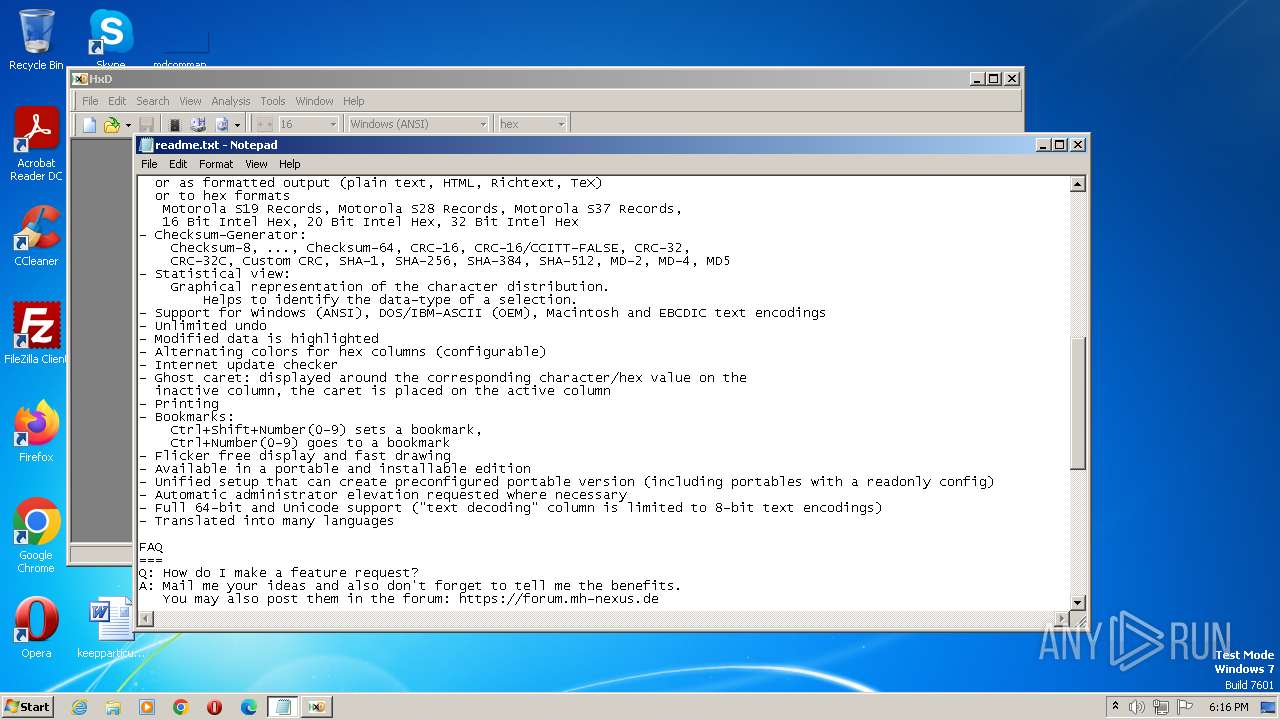Click the Notepad title bar icon
The height and width of the screenshot is (720, 1280).
[147, 145]
